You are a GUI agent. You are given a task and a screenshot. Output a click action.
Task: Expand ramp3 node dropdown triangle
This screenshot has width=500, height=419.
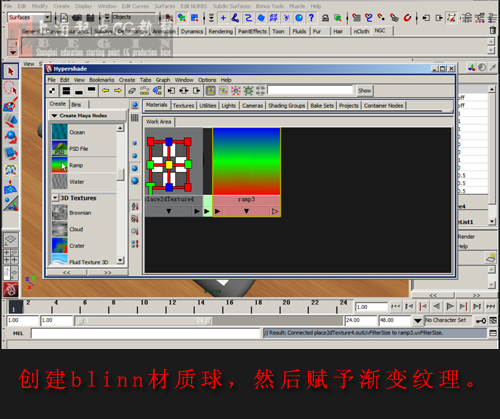point(246,211)
